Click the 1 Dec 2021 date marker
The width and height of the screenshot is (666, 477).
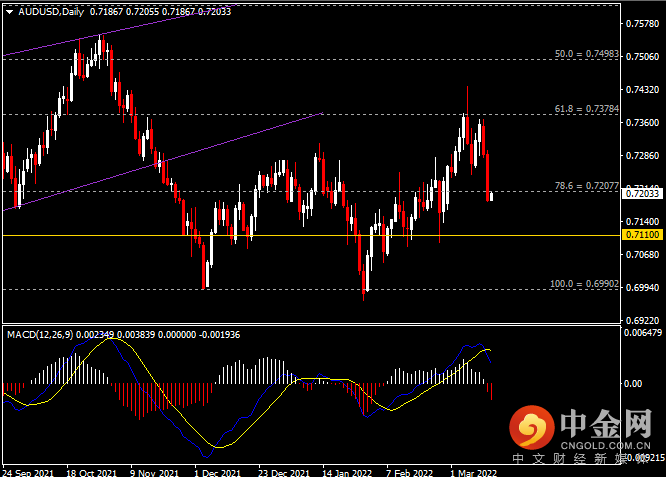[x=217, y=473]
